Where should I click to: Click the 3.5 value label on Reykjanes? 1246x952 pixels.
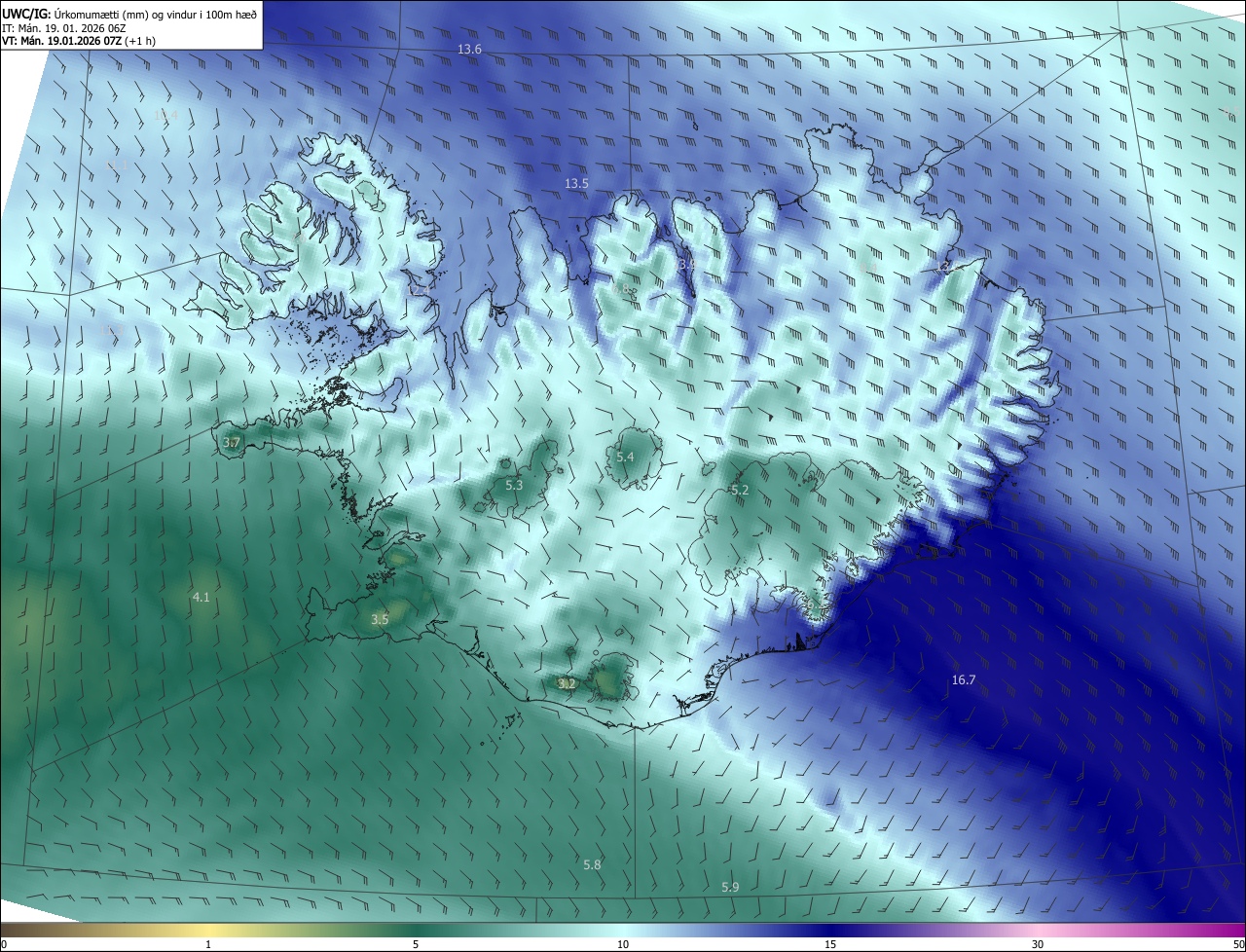(x=380, y=619)
